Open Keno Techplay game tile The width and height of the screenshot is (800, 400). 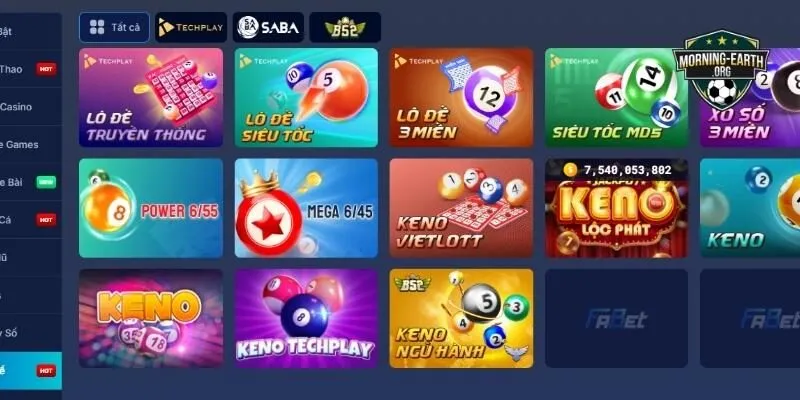click(306, 318)
